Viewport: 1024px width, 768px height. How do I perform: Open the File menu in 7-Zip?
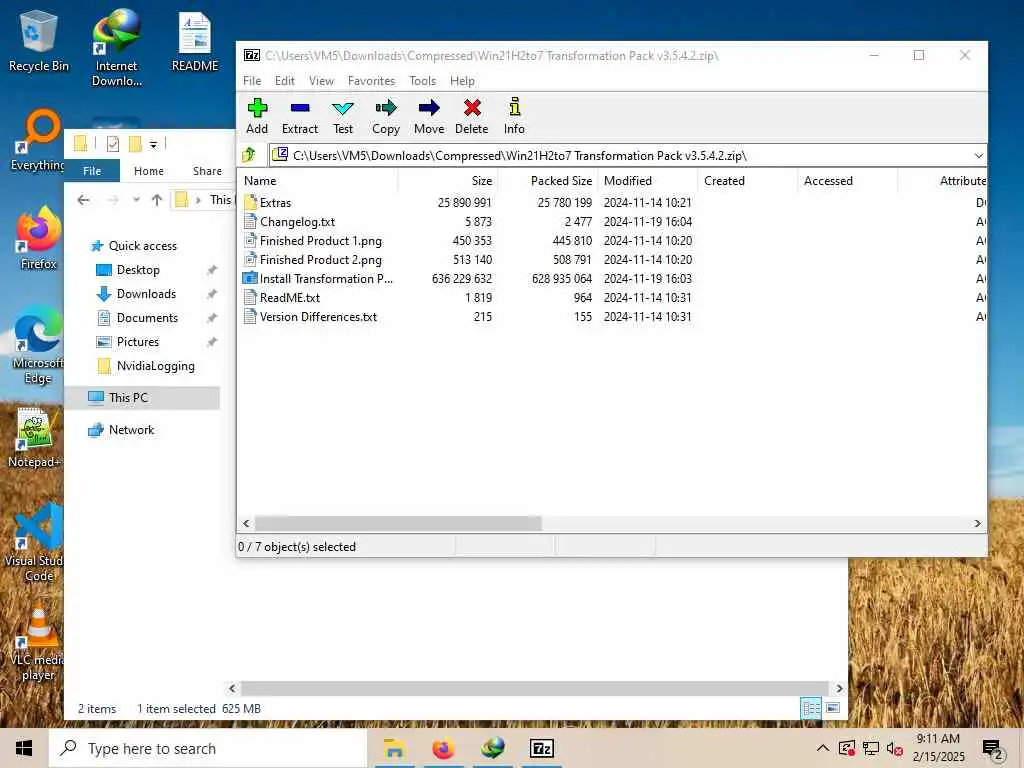[x=252, y=81]
